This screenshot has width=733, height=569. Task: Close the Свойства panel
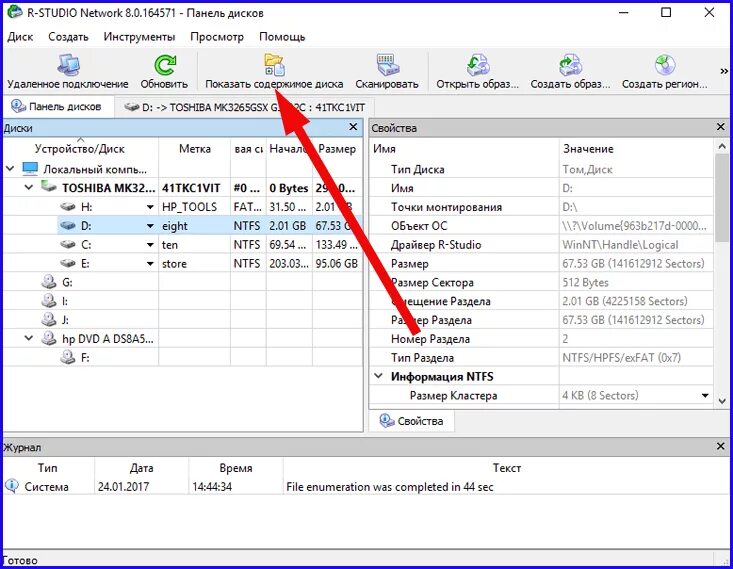coord(721,127)
